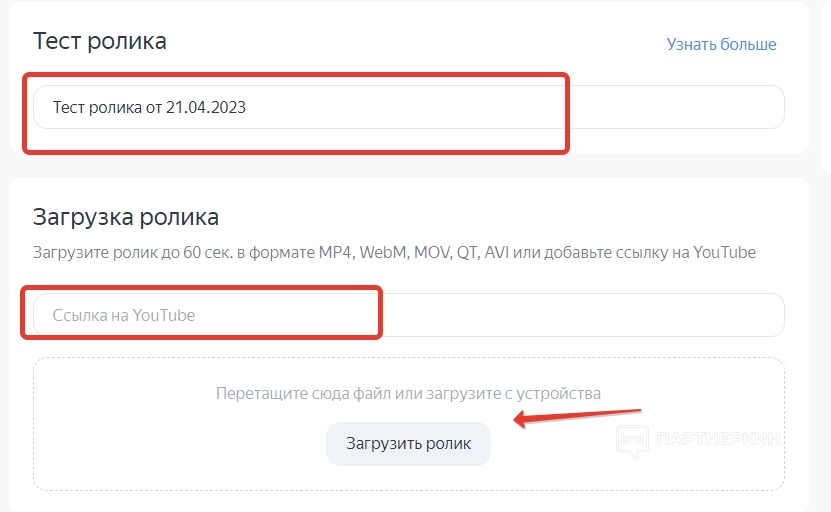Click the "Загрузить ролик" button
Viewport: 831px width, 512px height.
pos(408,443)
